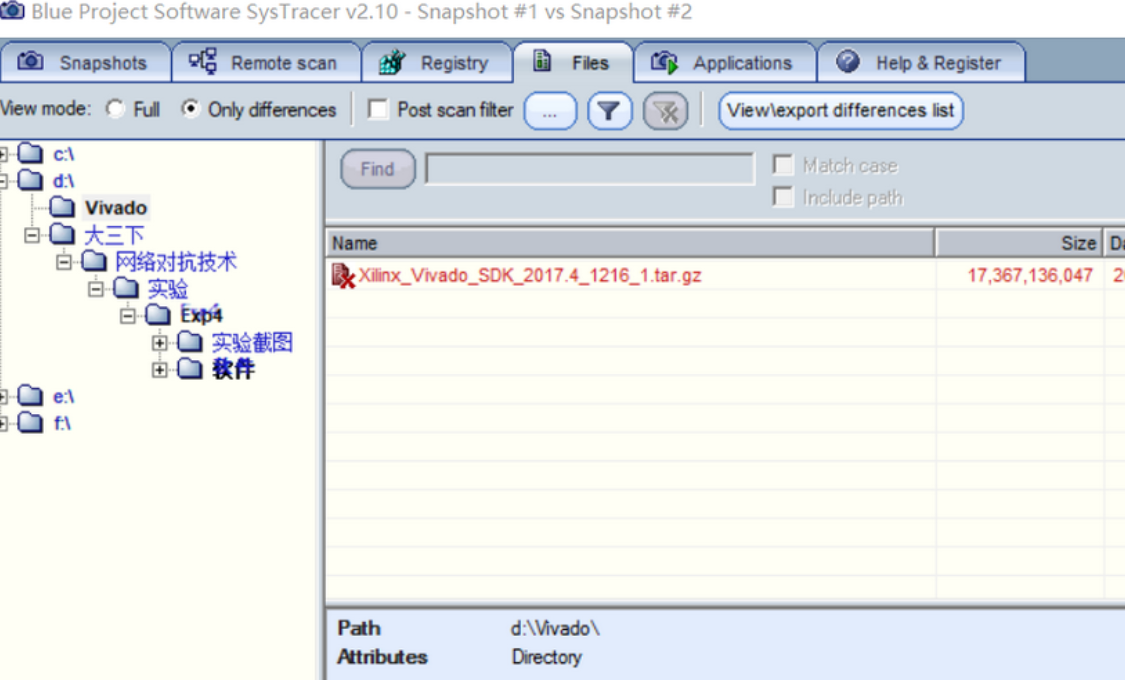This screenshot has width=1125, height=680.
Task: Select the d:\ drive folder icon
Action: coord(30,179)
